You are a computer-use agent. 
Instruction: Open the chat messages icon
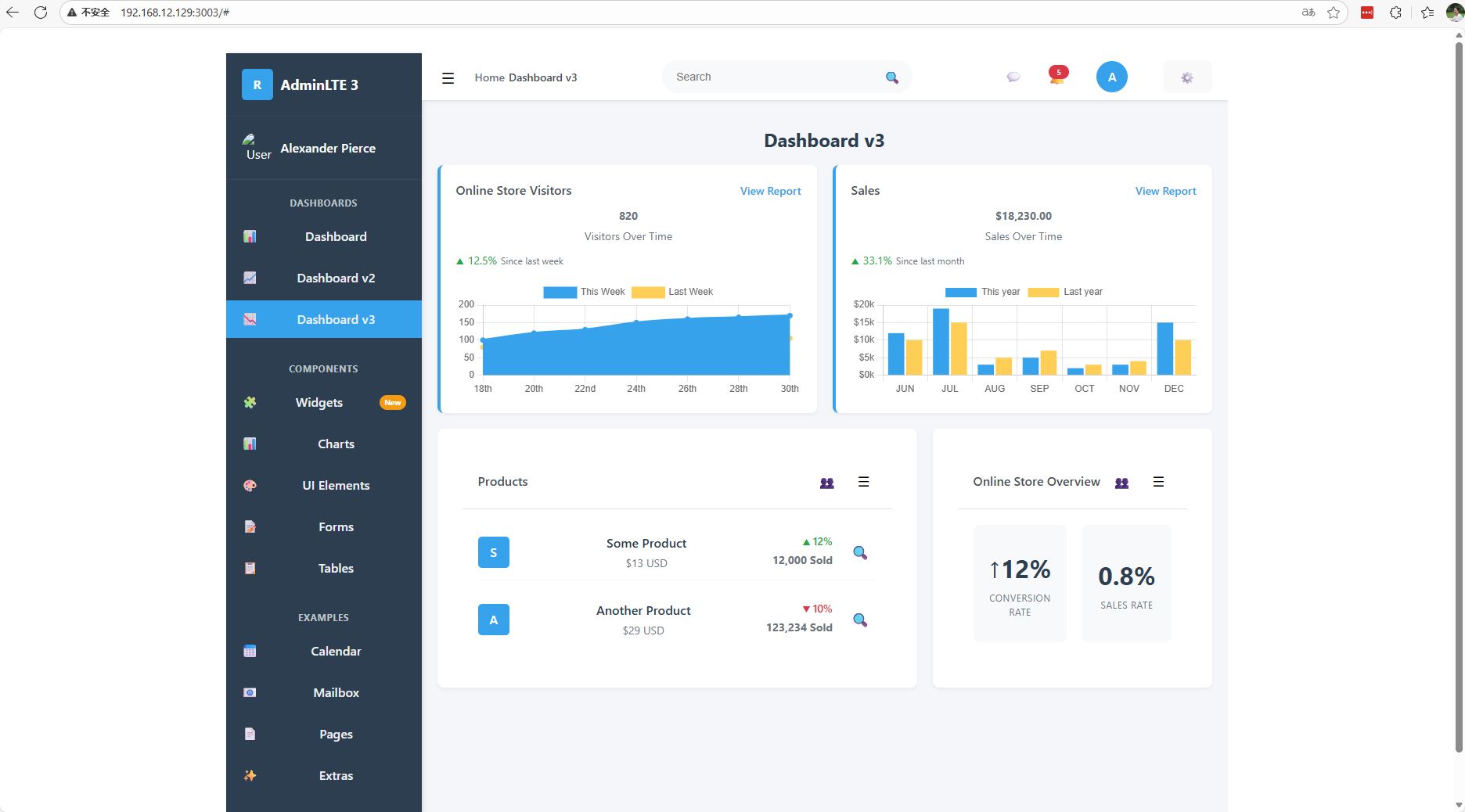[x=1013, y=77]
